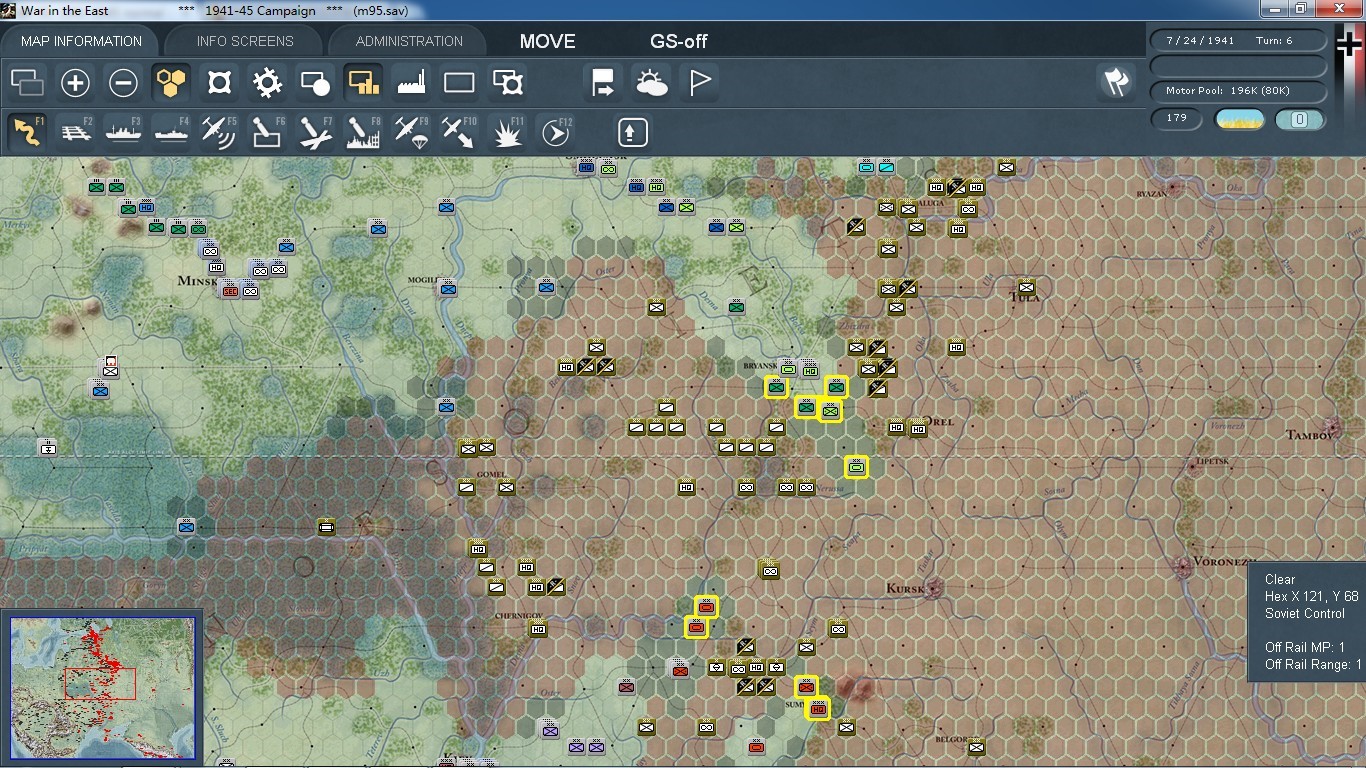Click the upward arrow box icon
The width and height of the screenshot is (1366, 768).
point(633,132)
